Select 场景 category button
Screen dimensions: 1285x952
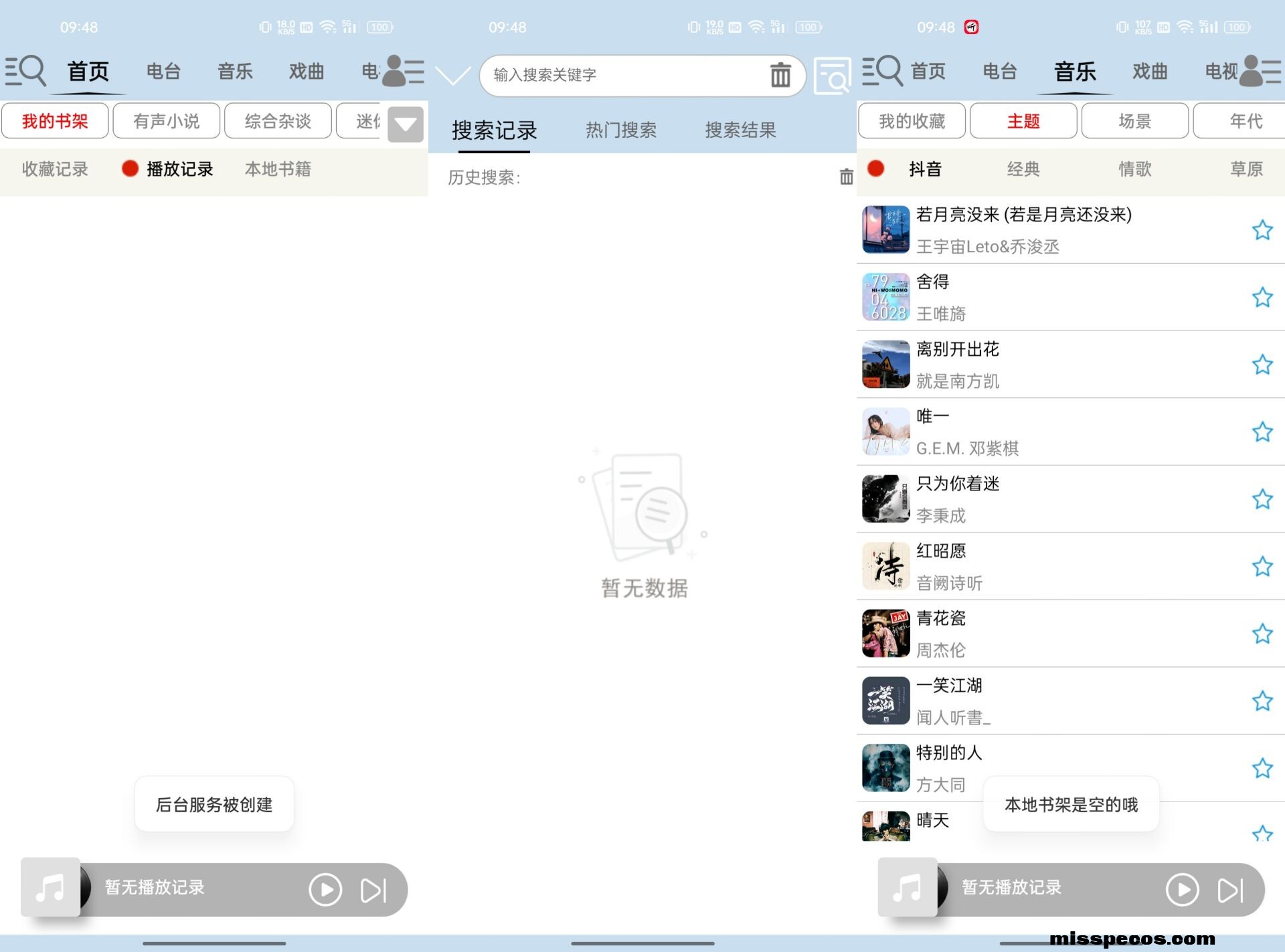coord(1135,121)
